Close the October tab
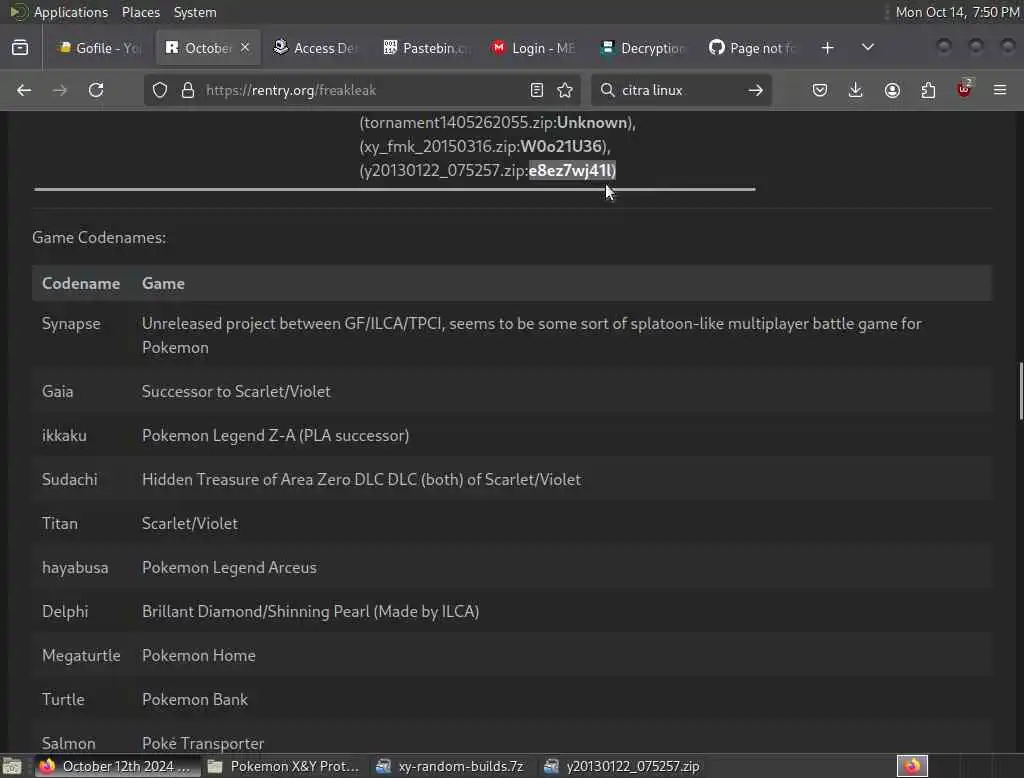 click(245, 48)
